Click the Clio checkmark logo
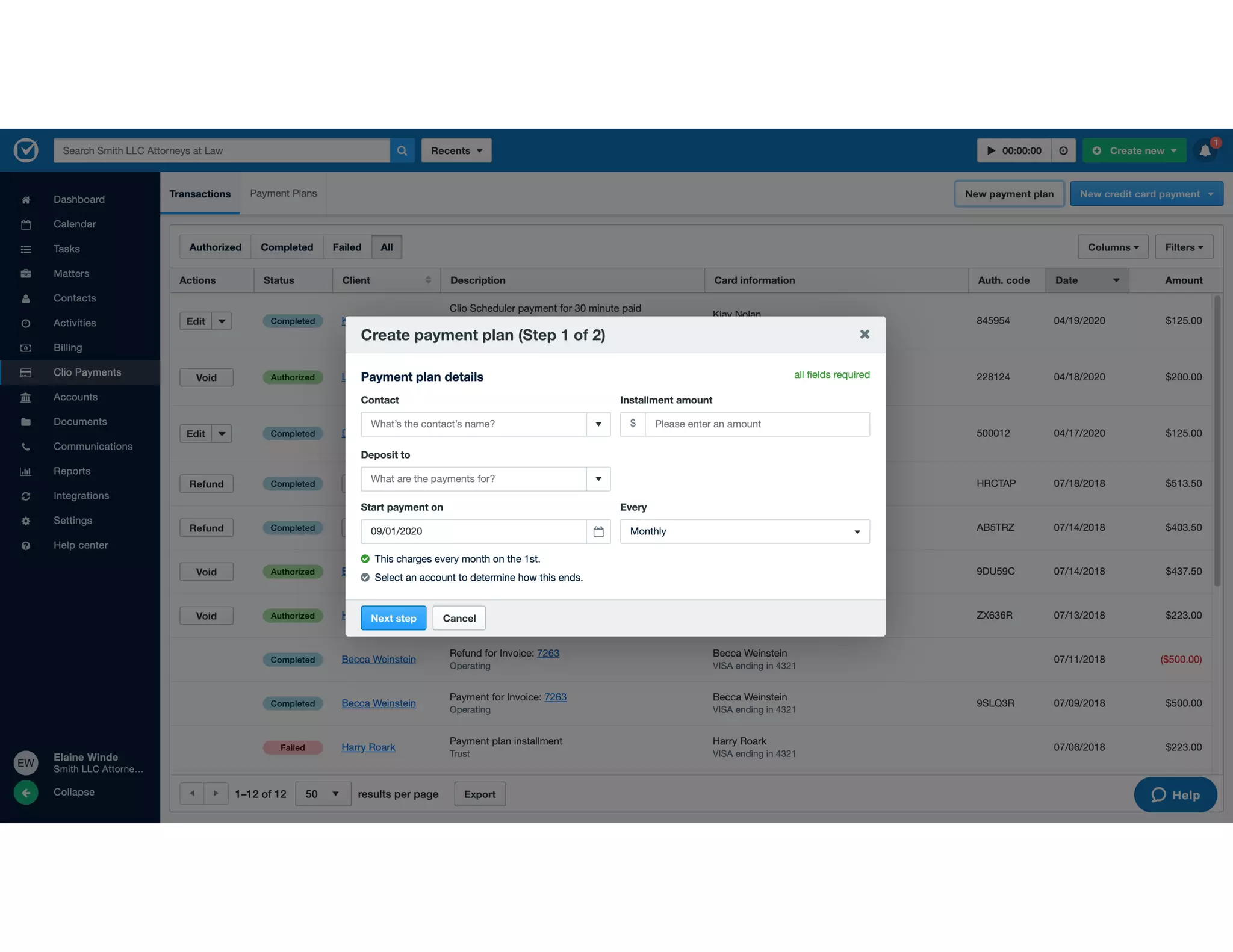The width and height of the screenshot is (1233, 952). [26, 150]
